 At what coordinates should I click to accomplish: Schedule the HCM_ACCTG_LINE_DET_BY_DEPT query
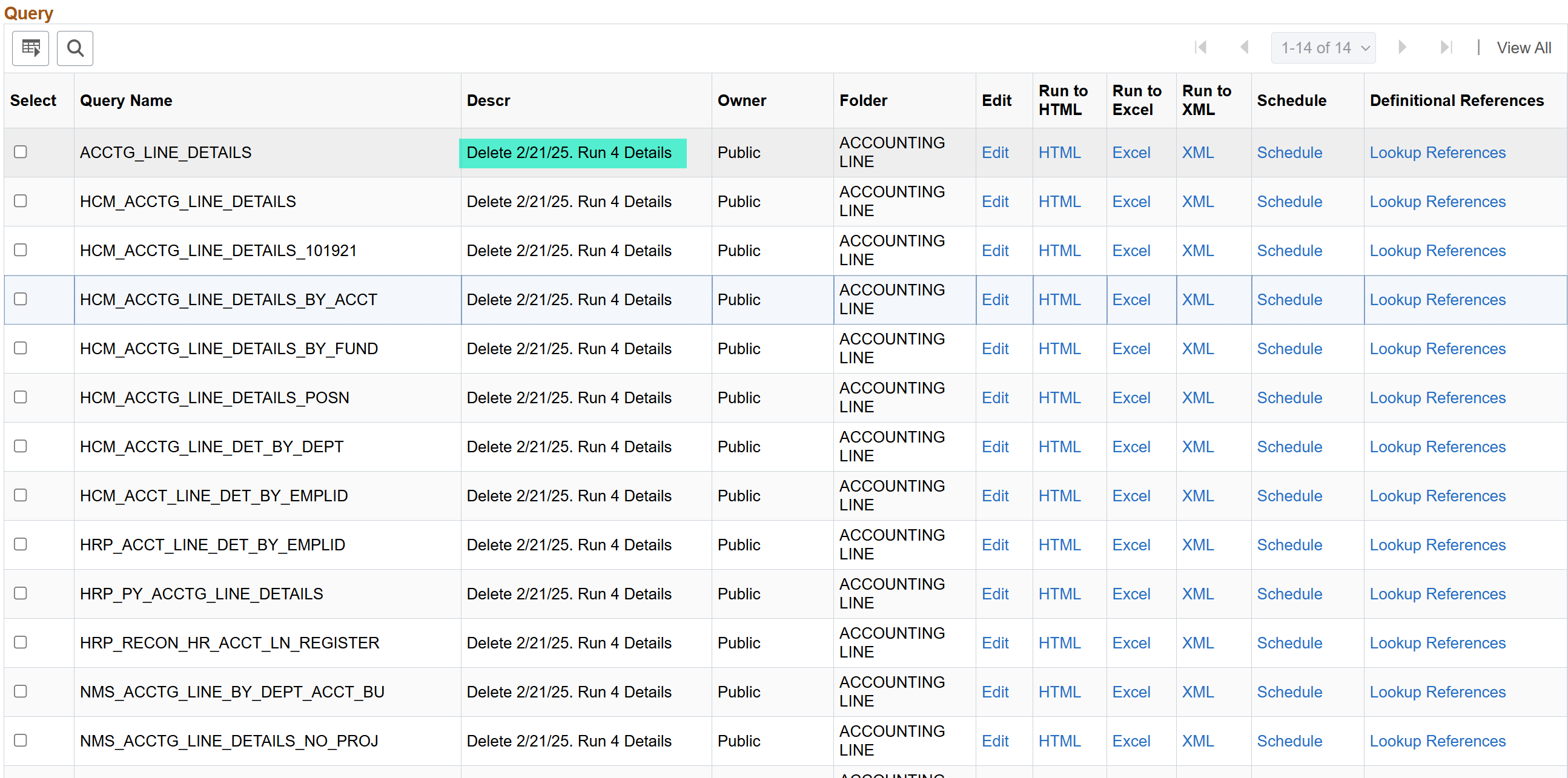pos(1289,446)
